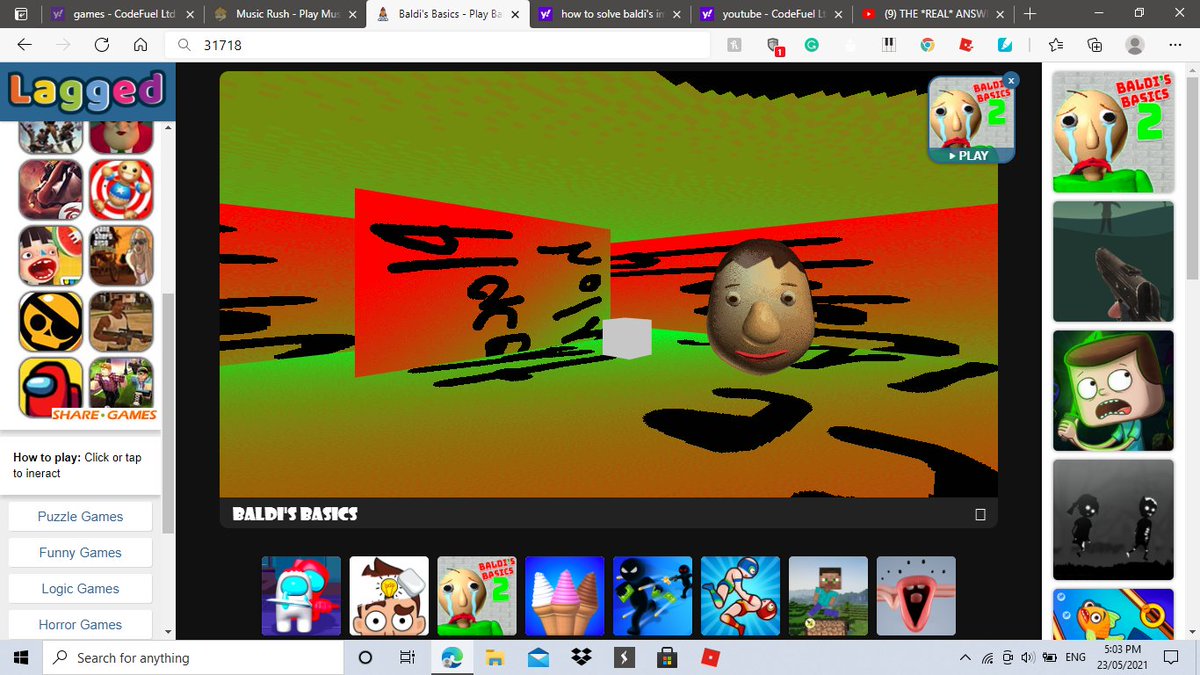Switch to the YouTube THE *REAL* ANSWER tab
The image size is (1200, 675).
pos(932,15)
